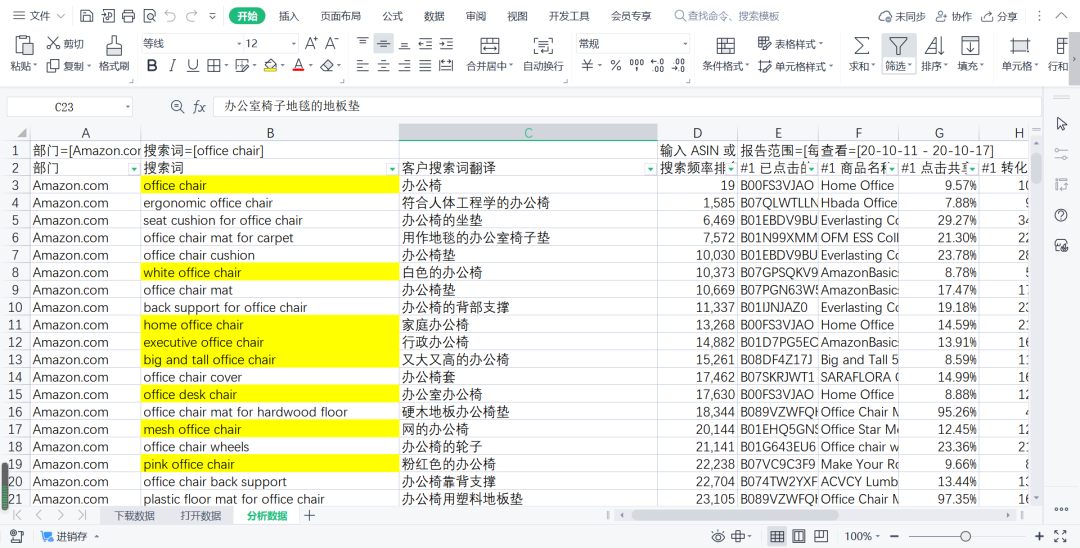
Task: Toggle full screen icon in status bar
Action: tap(1061, 536)
